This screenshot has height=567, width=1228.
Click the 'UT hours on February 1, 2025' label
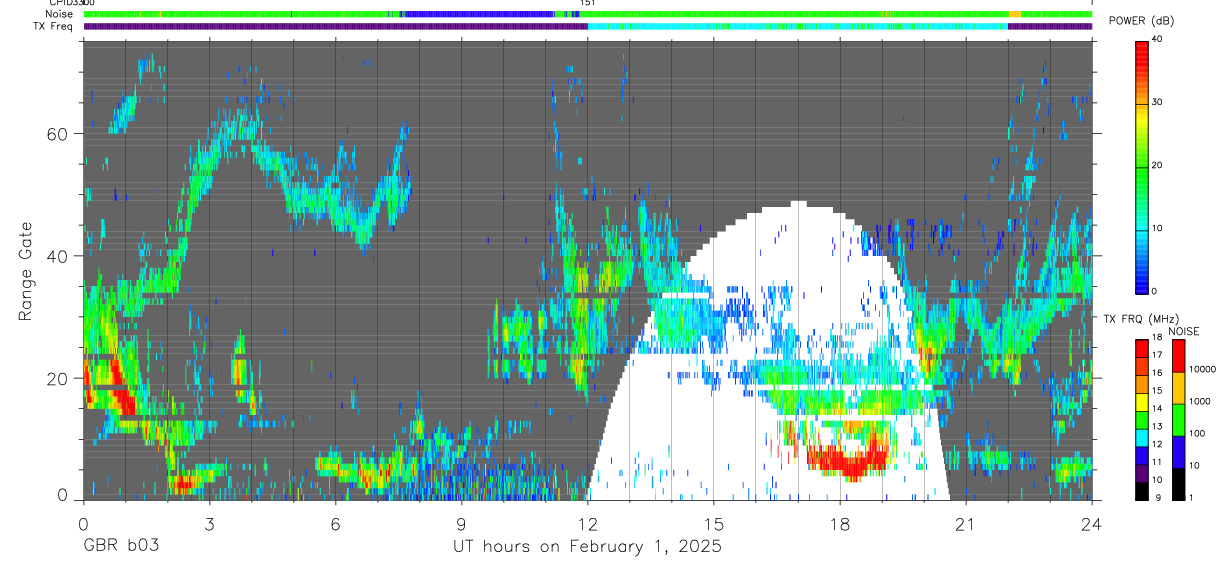(x=588, y=547)
